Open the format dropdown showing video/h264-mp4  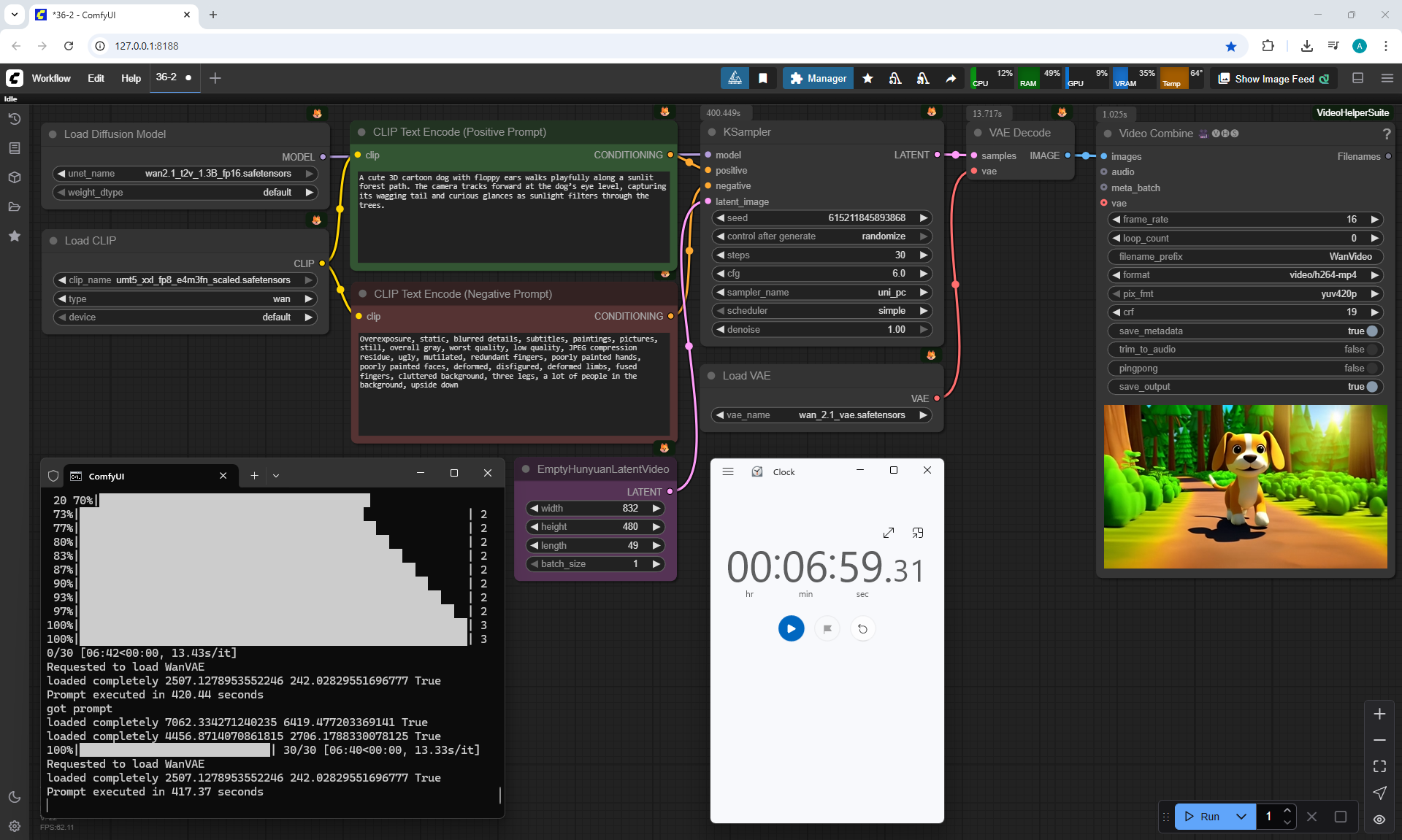coord(1244,275)
